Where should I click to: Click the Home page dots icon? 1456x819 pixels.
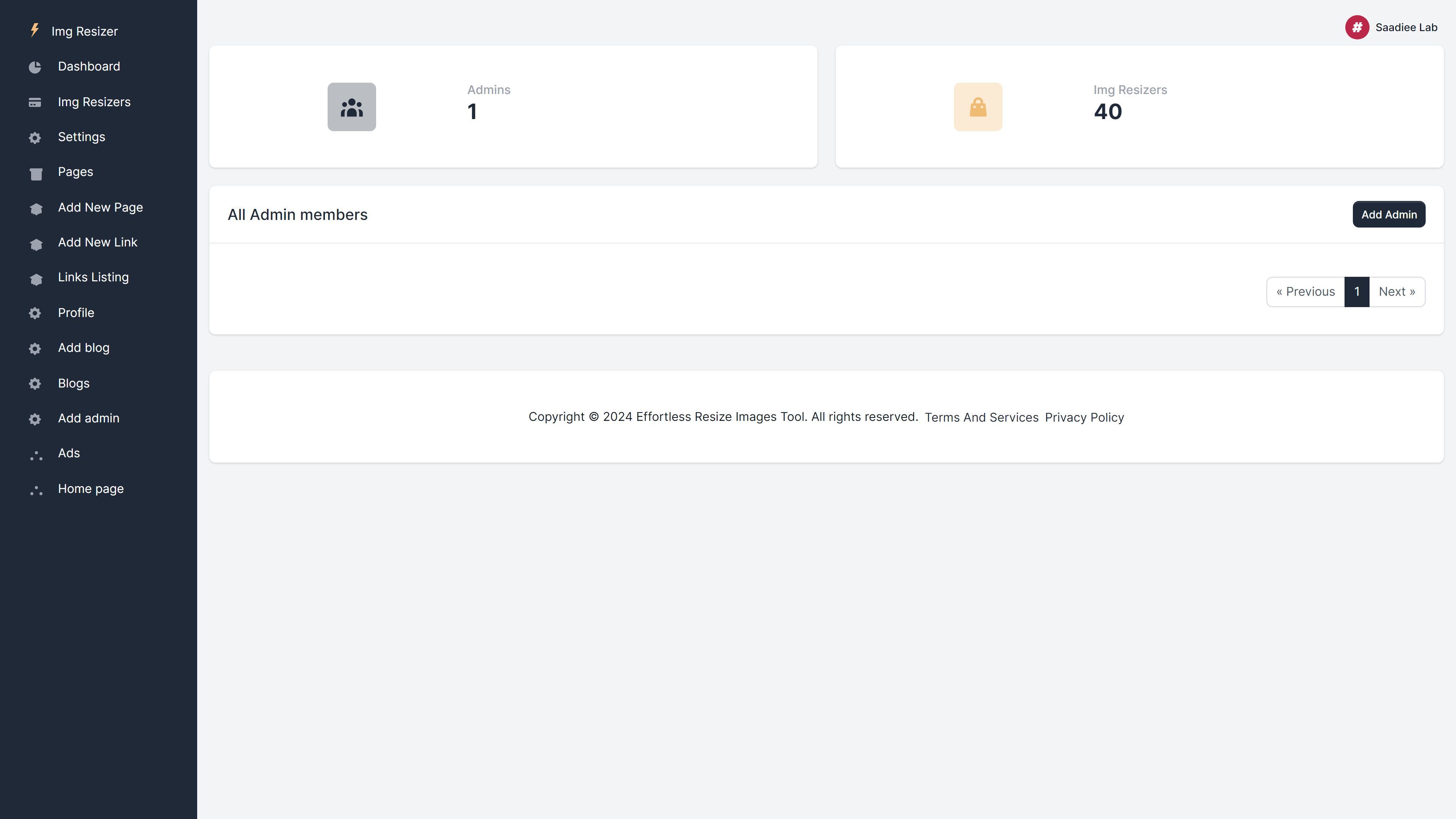pos(36,491)
